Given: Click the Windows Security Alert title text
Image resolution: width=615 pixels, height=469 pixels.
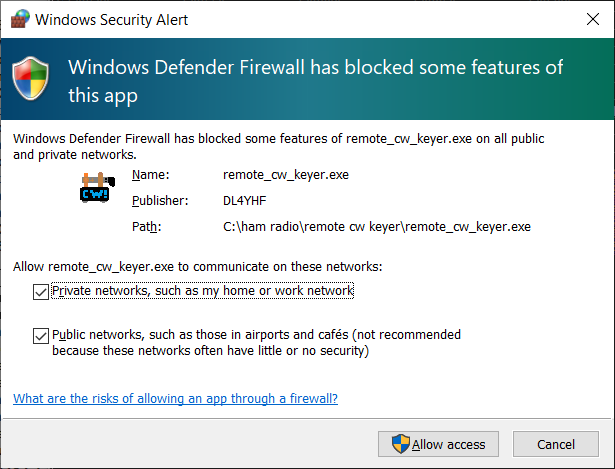Looking at the screenshot, I should pyautogui.click(x=112, y=19).
